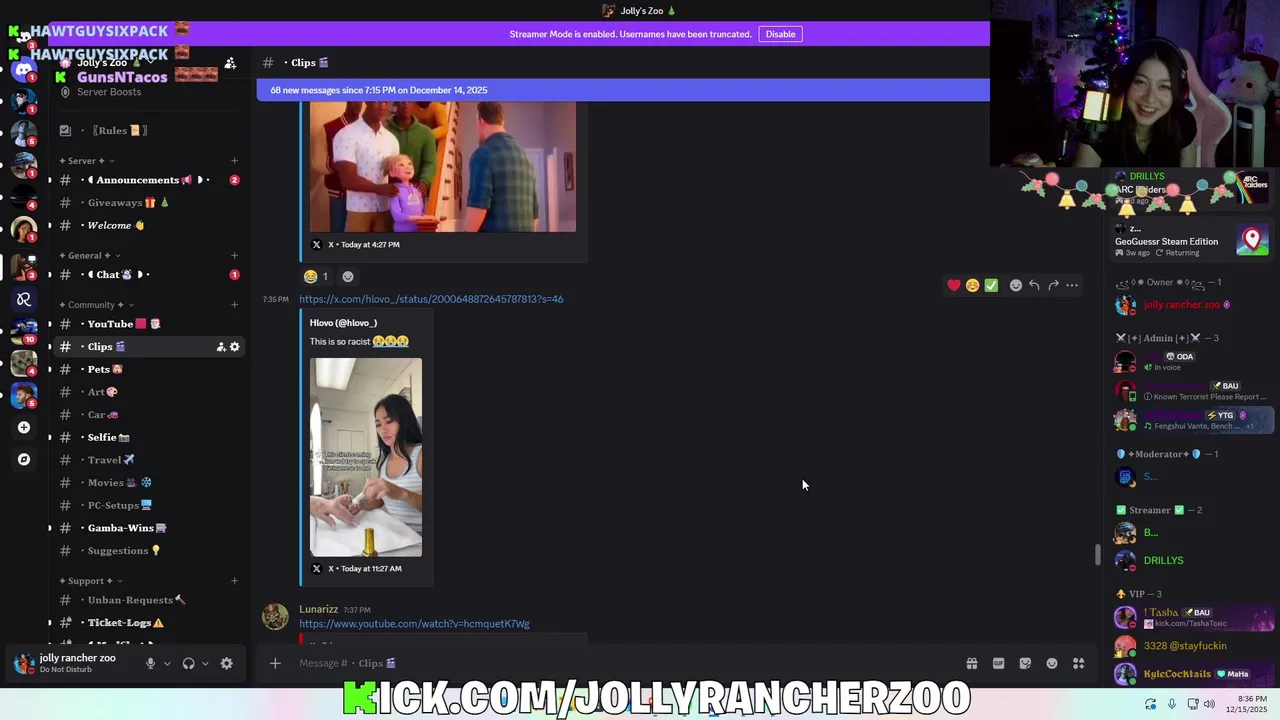Screen dimensions: 1280x720
Task: Open the Discover servers compass icon
Action: (x=23, y=459)
